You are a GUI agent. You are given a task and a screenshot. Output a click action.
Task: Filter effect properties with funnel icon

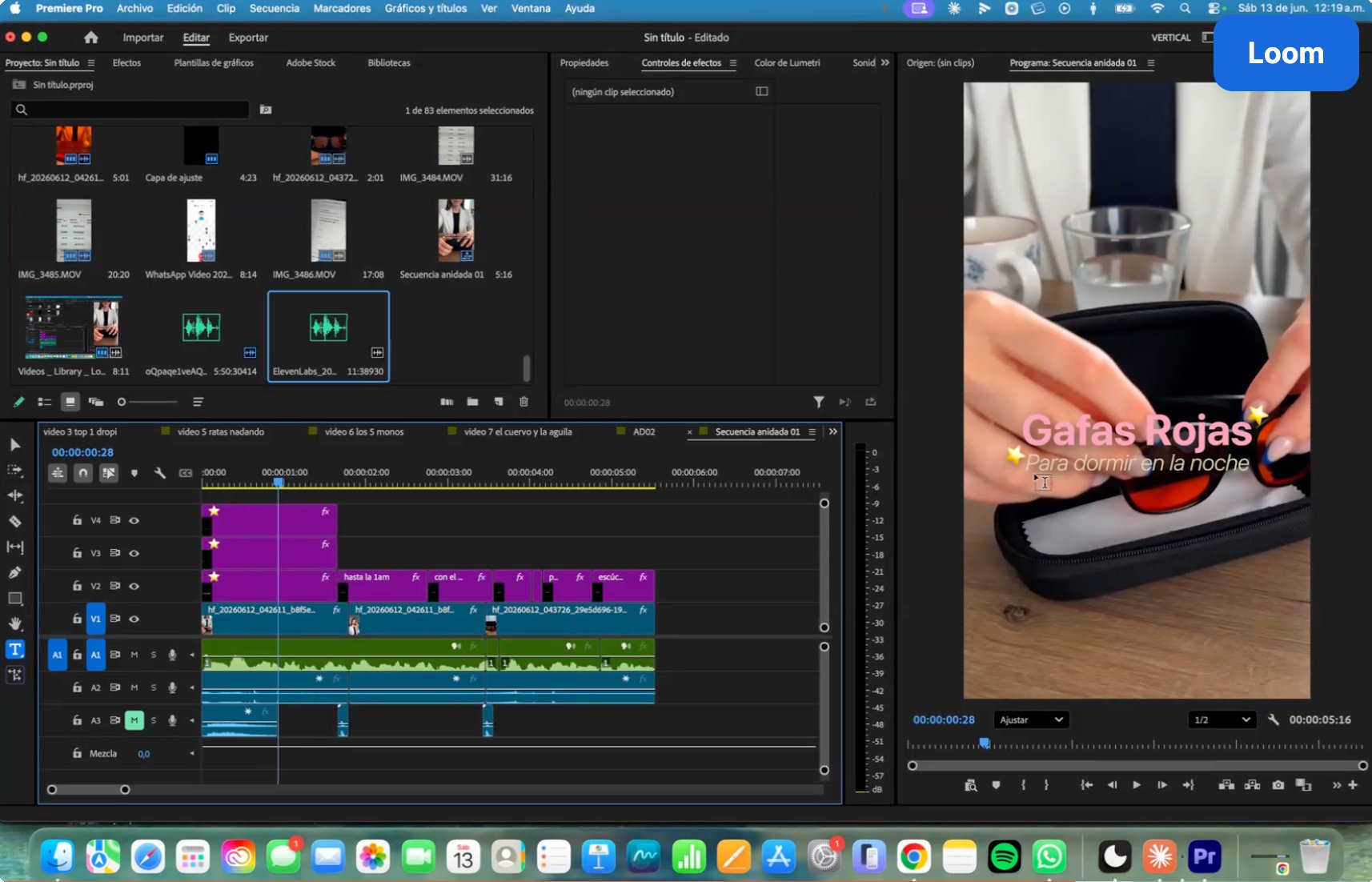click(819, 402)
